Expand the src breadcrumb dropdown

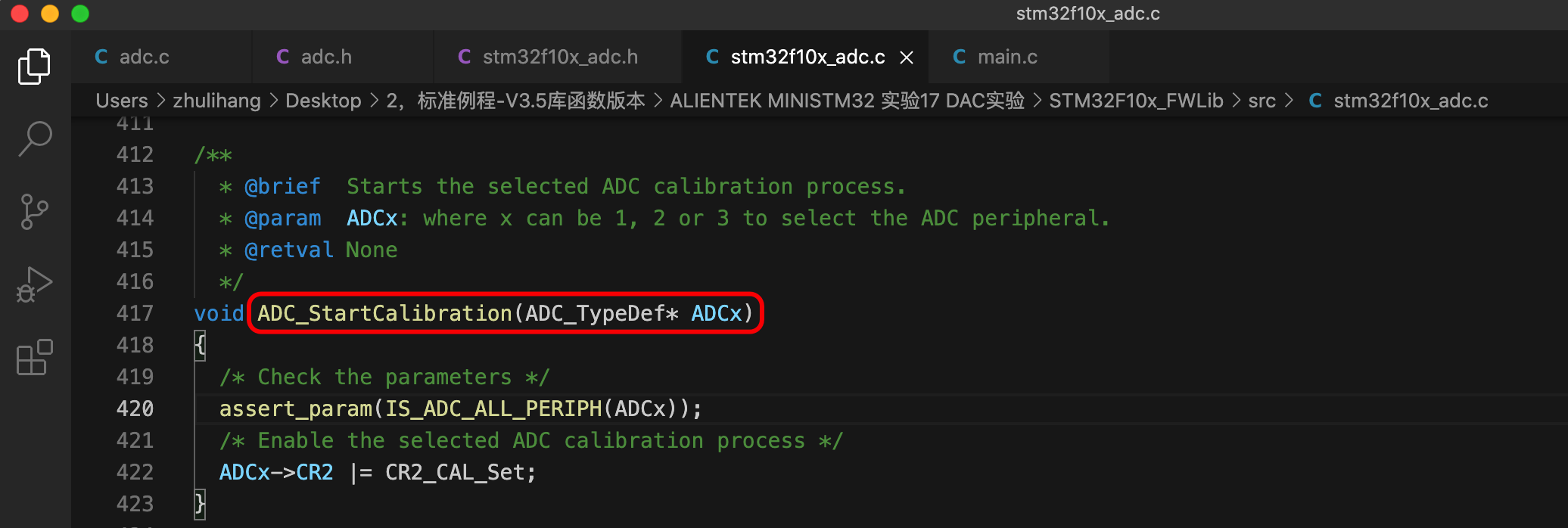[1262, 100]
